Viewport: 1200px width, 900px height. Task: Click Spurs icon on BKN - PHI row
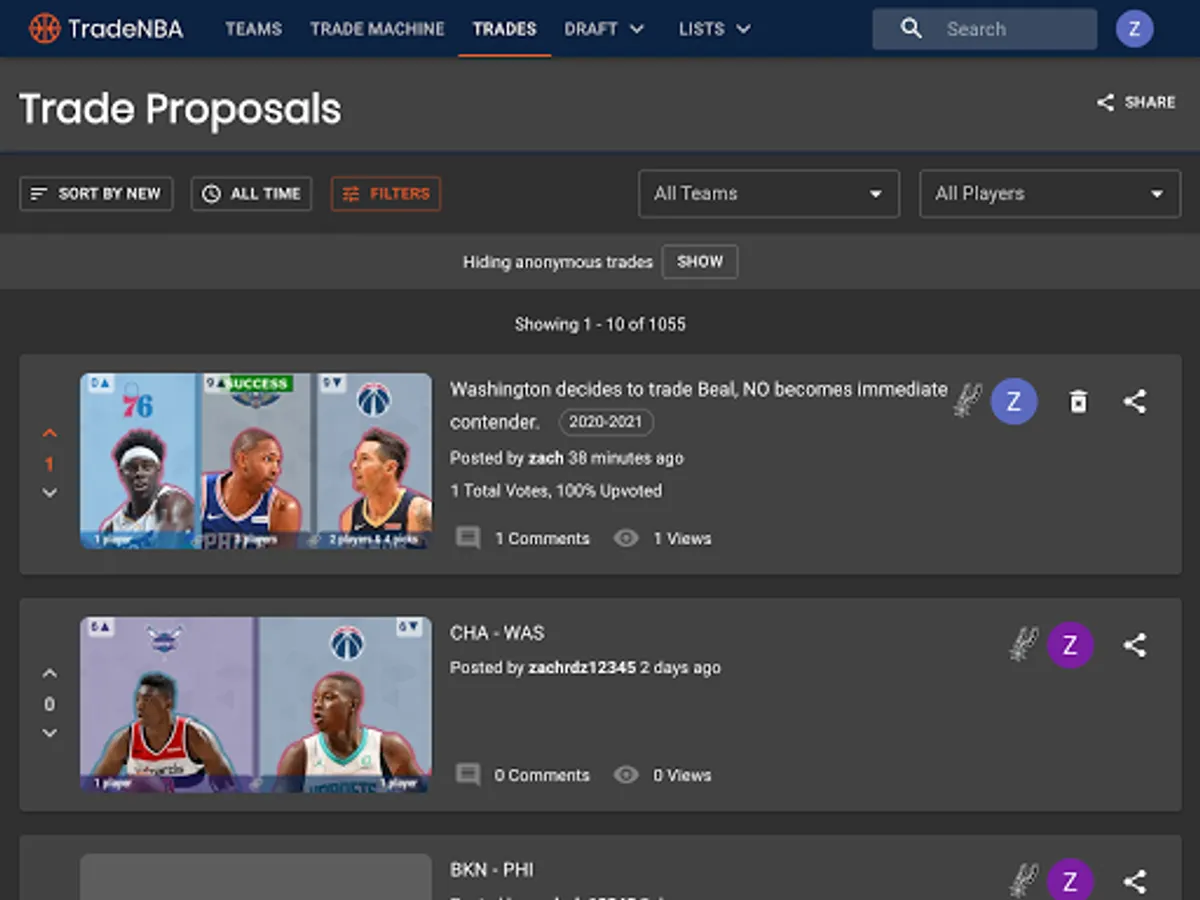coord(1023,881)
